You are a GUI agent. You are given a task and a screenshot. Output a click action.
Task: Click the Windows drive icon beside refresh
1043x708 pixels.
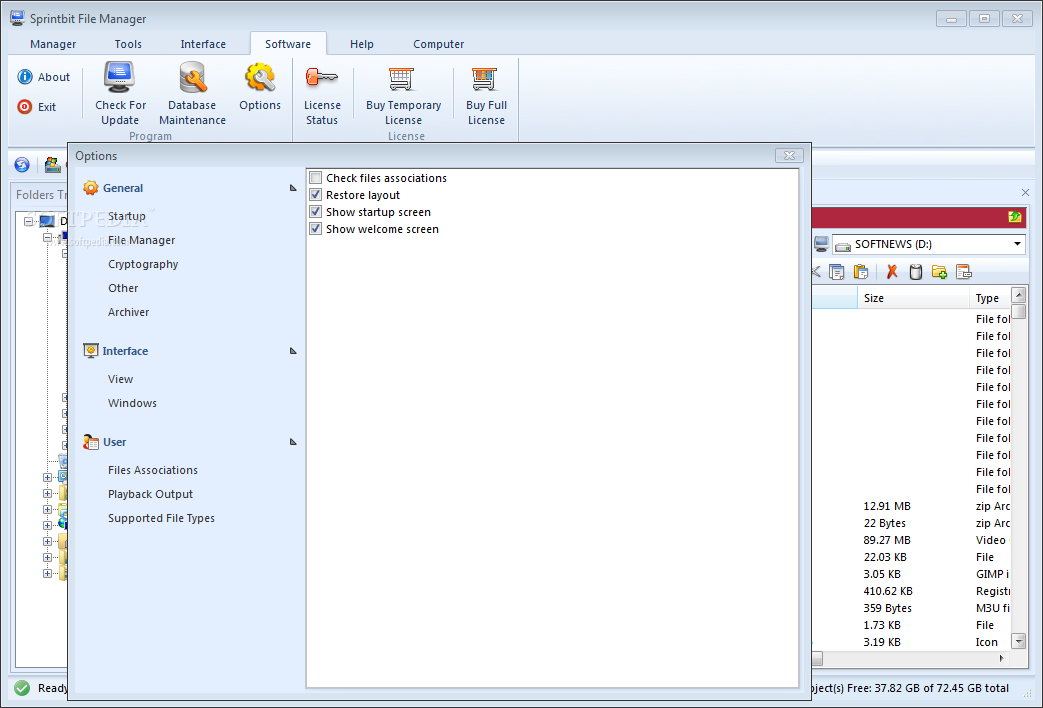pos(53,164)
